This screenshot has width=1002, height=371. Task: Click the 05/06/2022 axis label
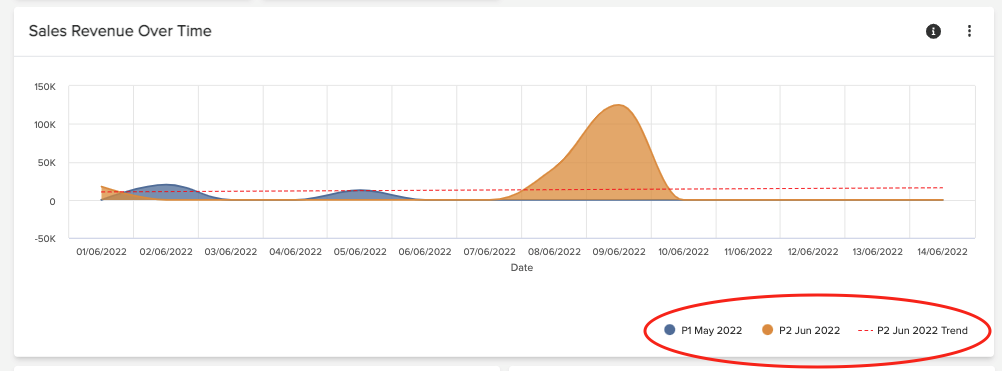tap(360, 252)
